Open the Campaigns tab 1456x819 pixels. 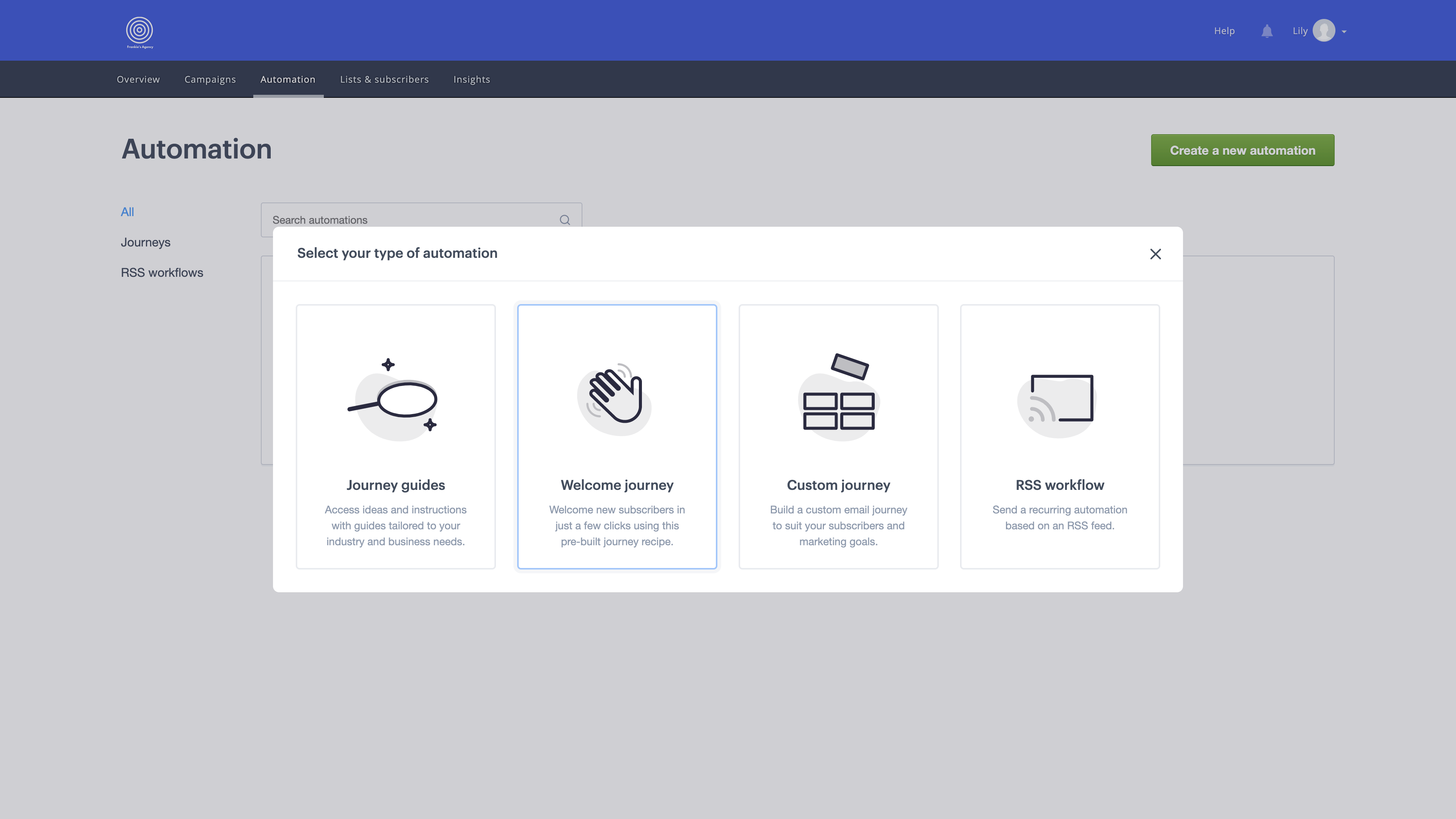pos(210,79)
